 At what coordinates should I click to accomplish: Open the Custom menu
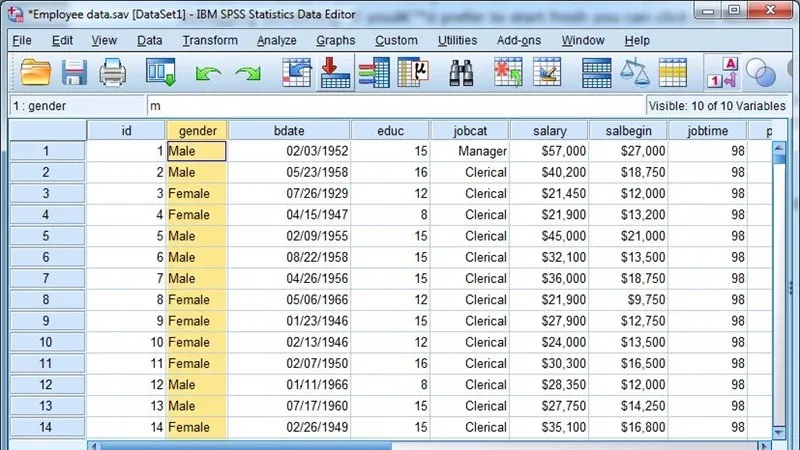pos(396,40)
